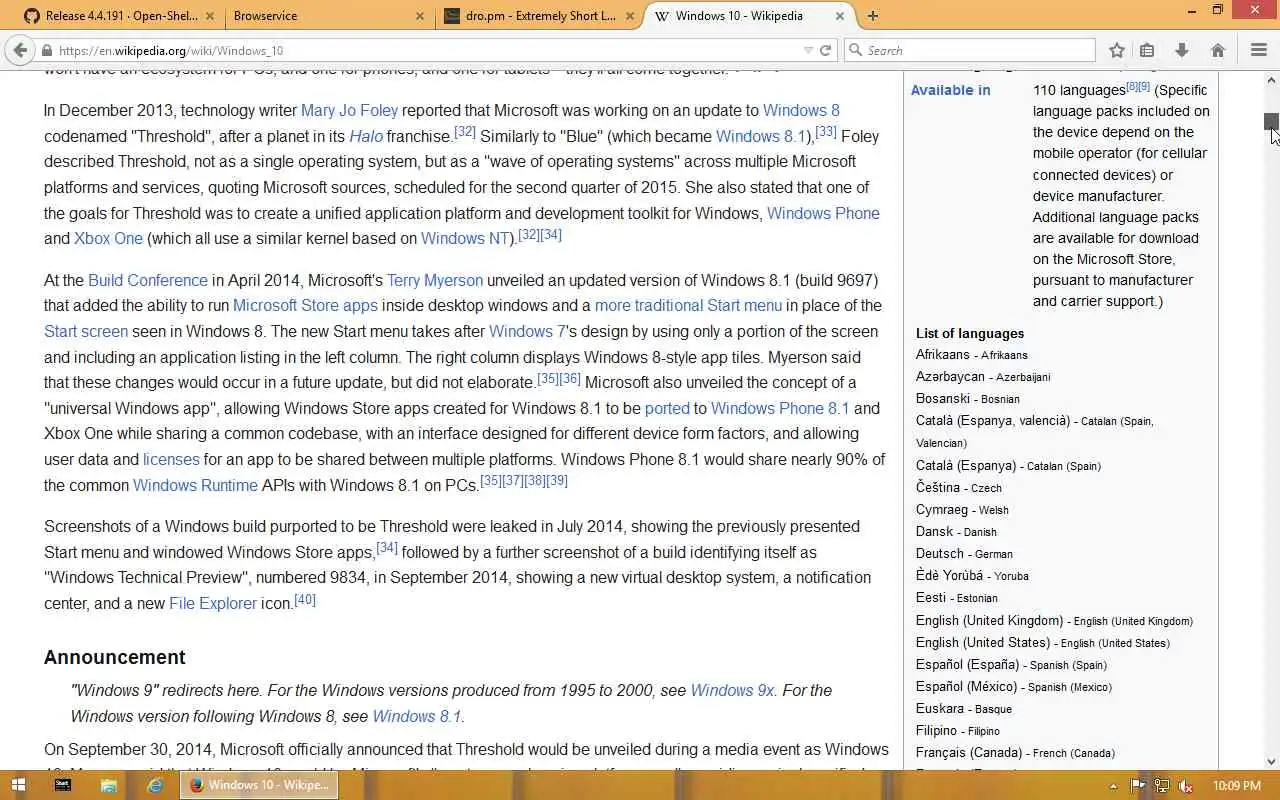Click the muted volume speaker tray icon
The width and height of the screenshot is (1280, 800).
tap(1186, 786)
